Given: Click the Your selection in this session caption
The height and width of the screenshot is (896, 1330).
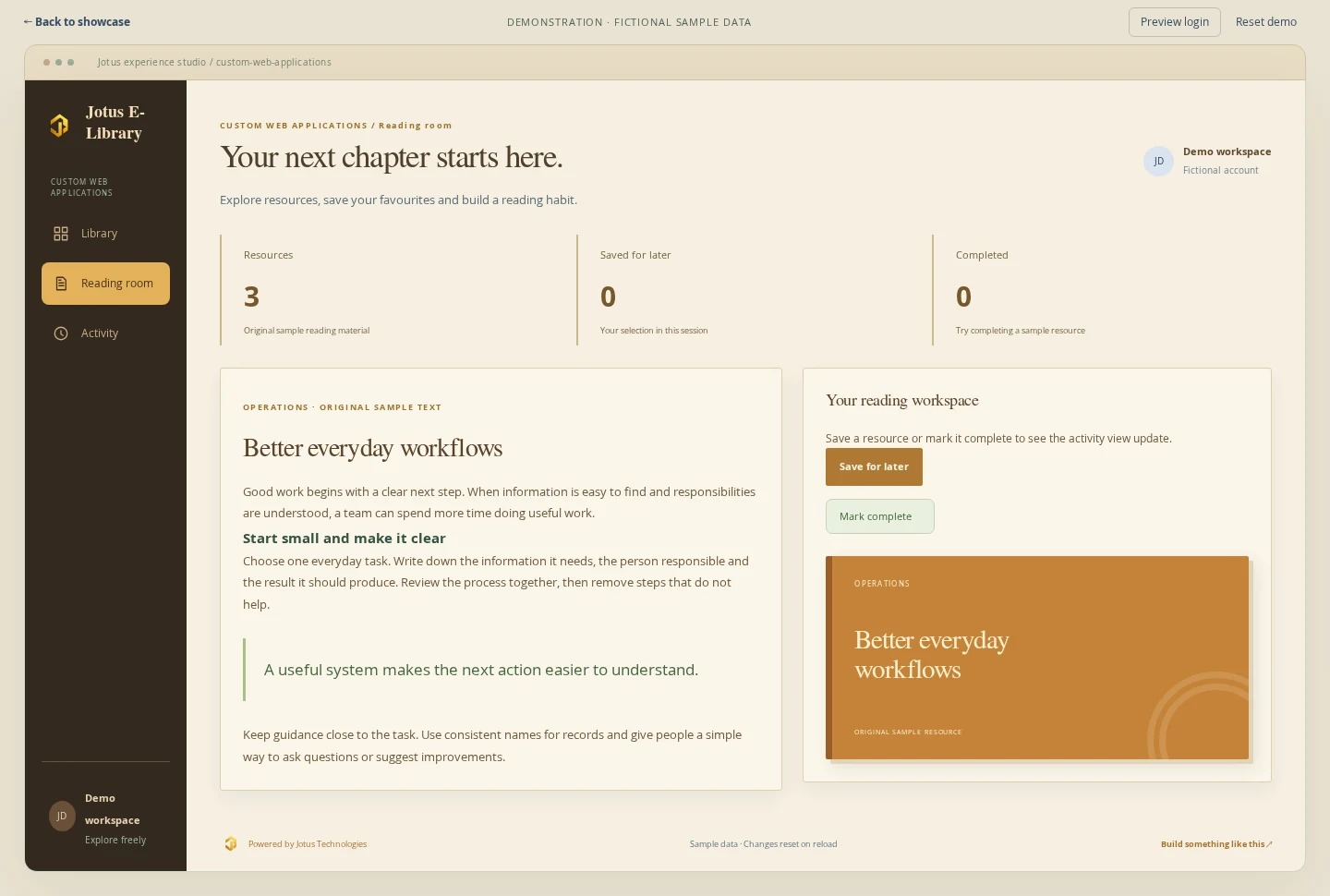Looking at the screenshot, I should (x=654, y=331).
